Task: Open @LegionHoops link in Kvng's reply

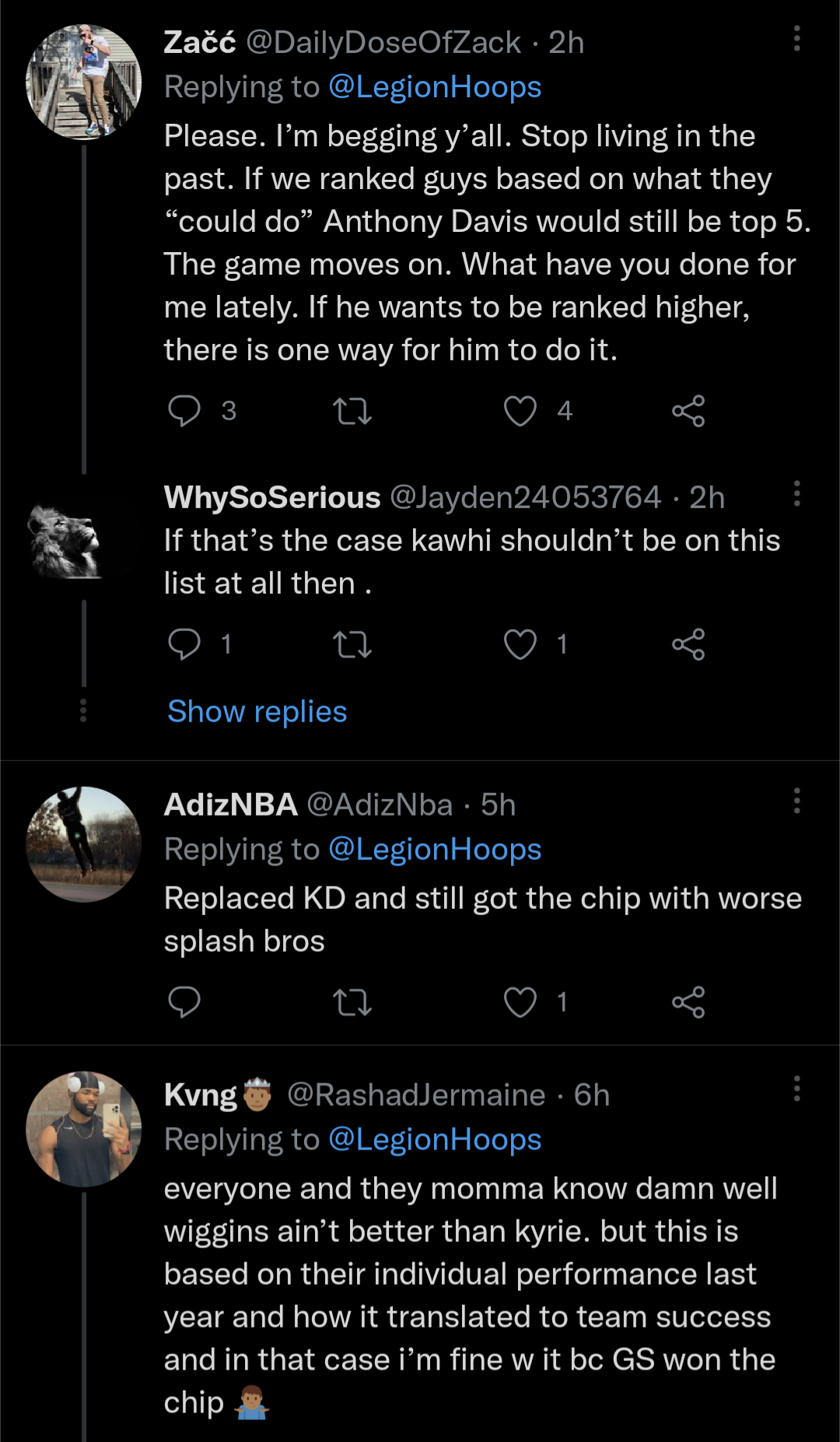Action: (x=435, y=1139)
